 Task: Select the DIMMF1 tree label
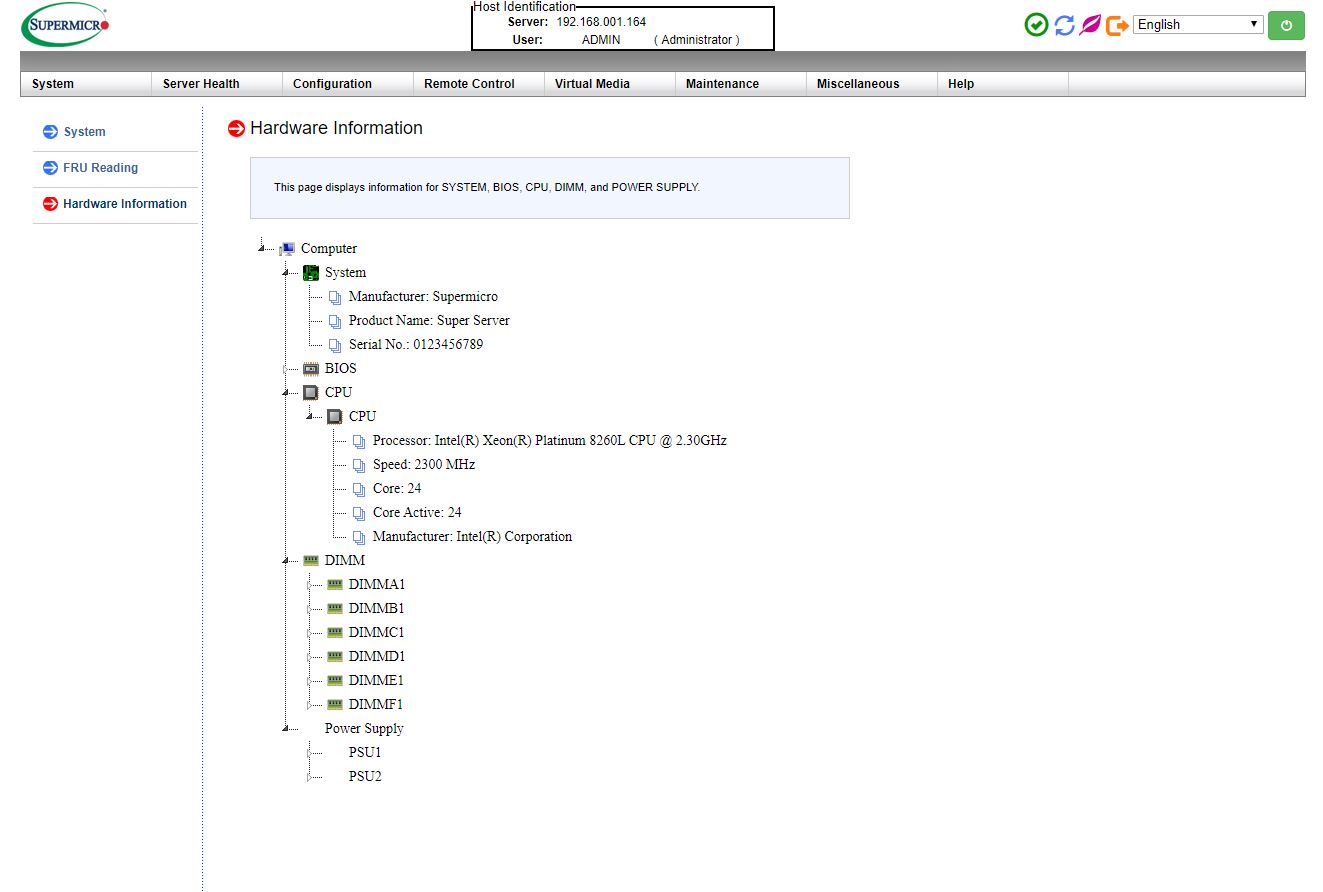(x=376, y=704)
